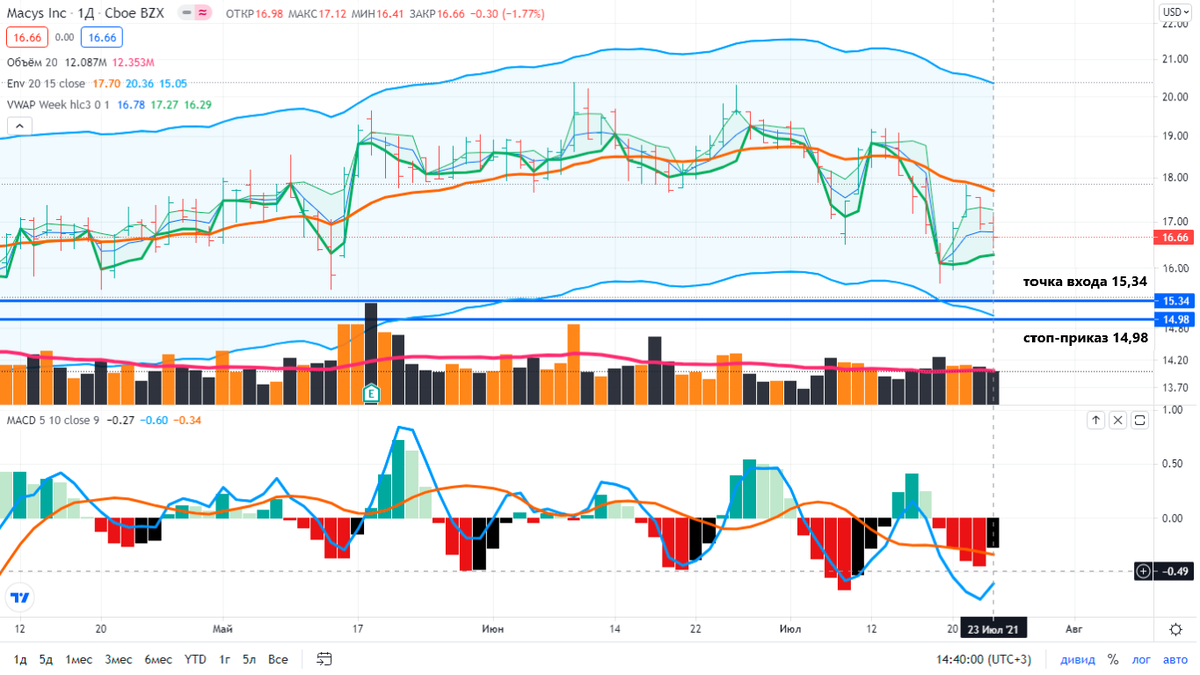The image size is (1200, 675).
Task: Click the 'Май' label on time axis
Action: (223, 629)
